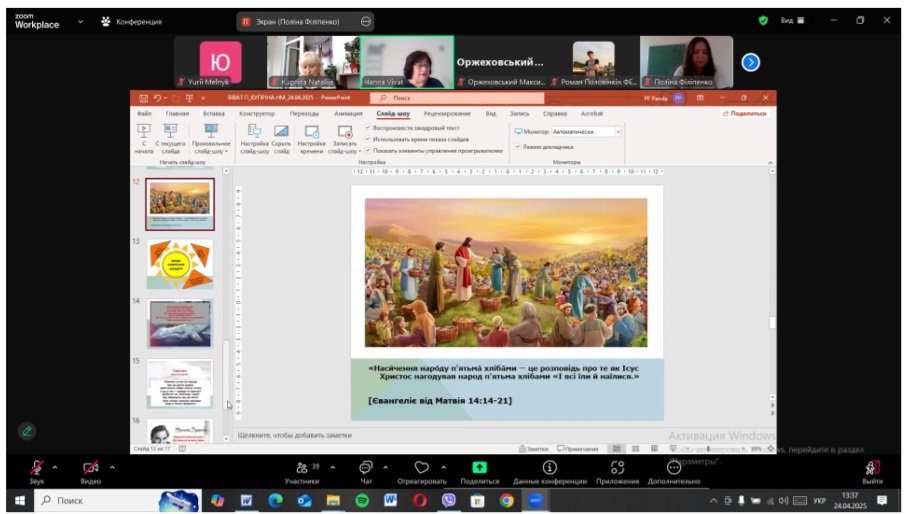This screenshot has width=906, height=514.
Task: Click Hanna Vjvat video tile
Action: (407, 62)
